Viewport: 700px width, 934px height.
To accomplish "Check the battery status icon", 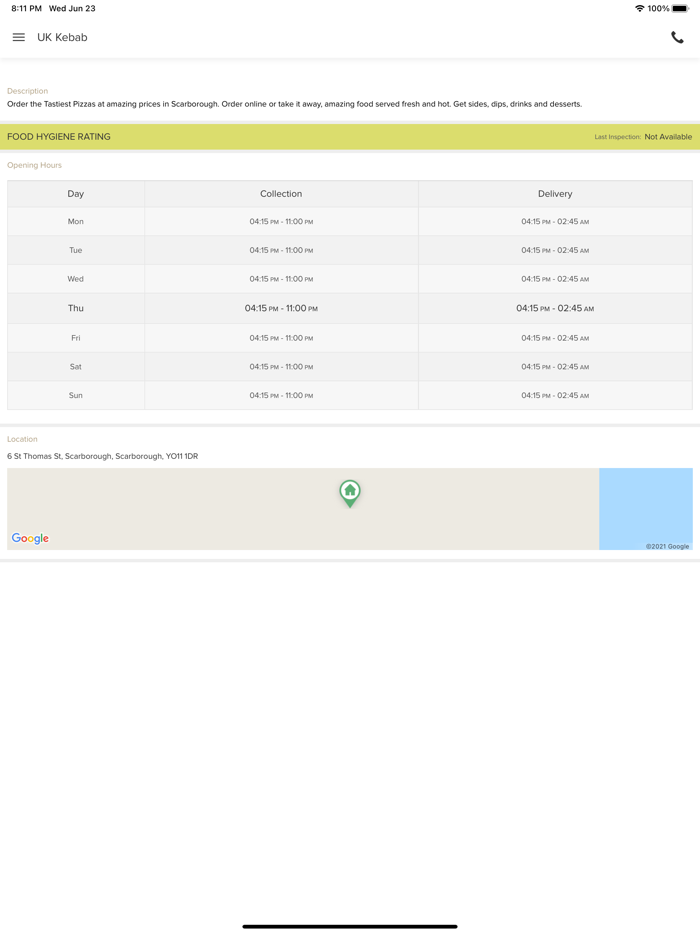I will [680, 8].
